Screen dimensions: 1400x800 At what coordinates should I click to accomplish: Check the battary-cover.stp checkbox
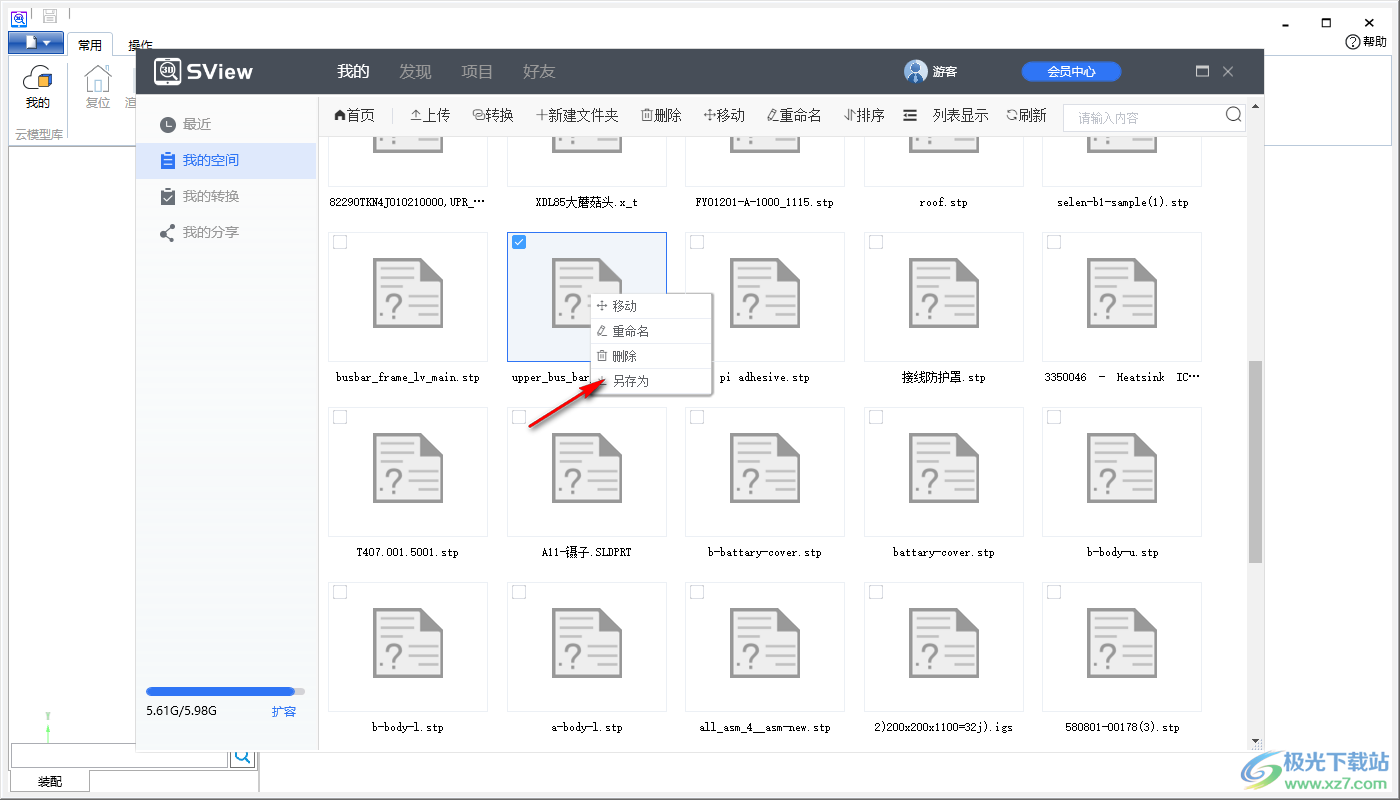[x=876, y=417]
